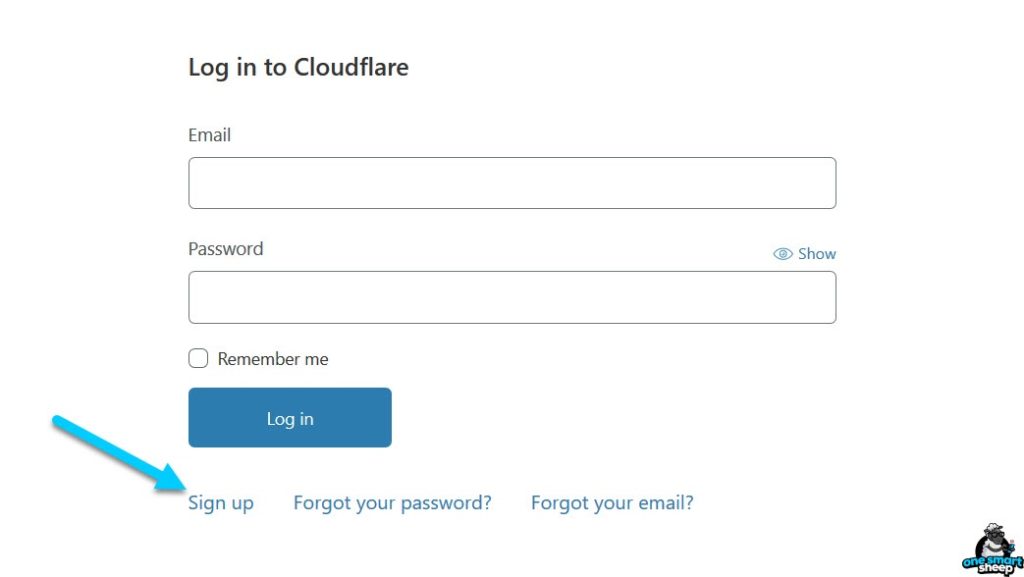Click the word "Cloudflare" in the heading

(350, 68)
